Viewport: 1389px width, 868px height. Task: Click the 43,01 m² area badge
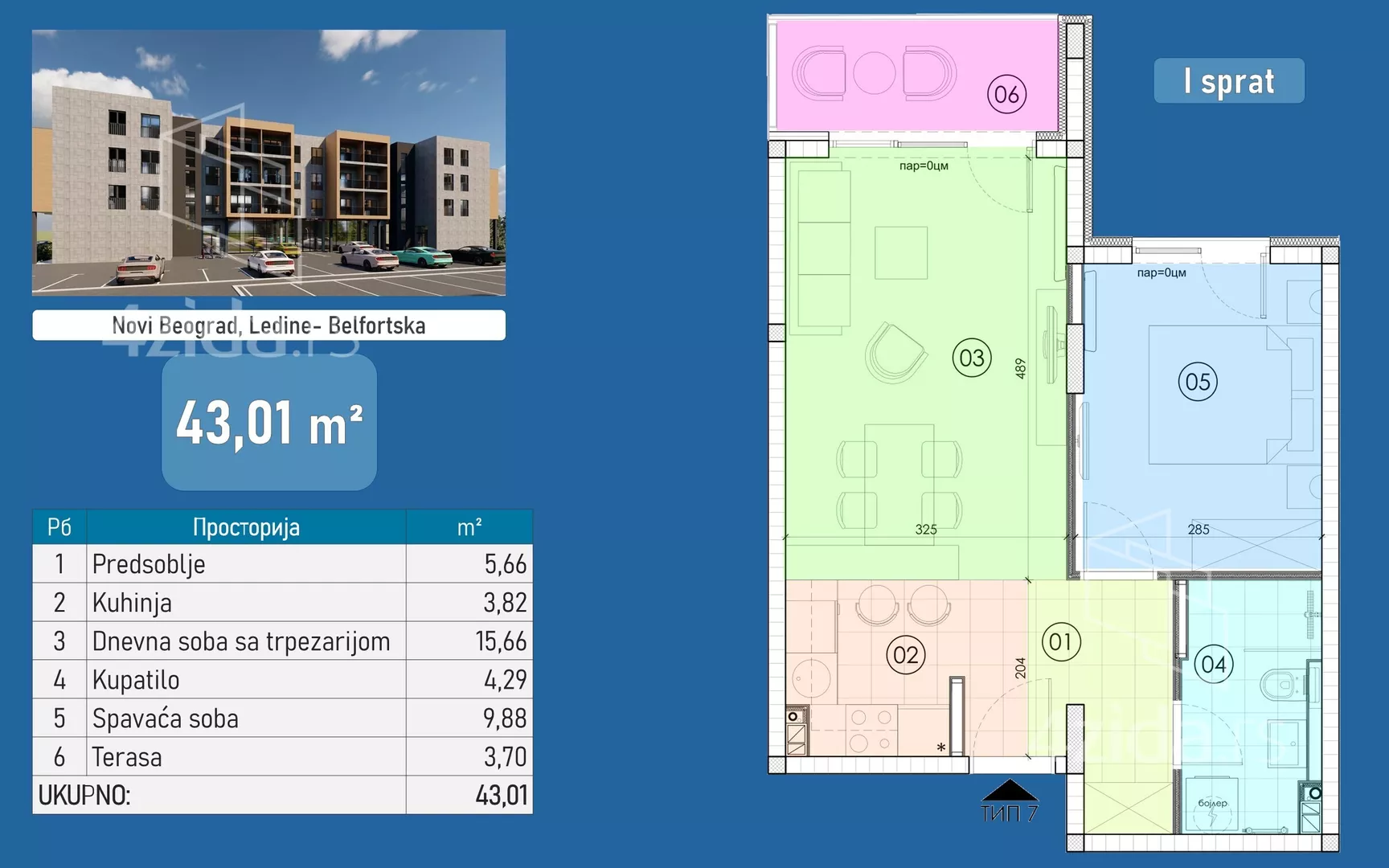(x=269, y=423)
